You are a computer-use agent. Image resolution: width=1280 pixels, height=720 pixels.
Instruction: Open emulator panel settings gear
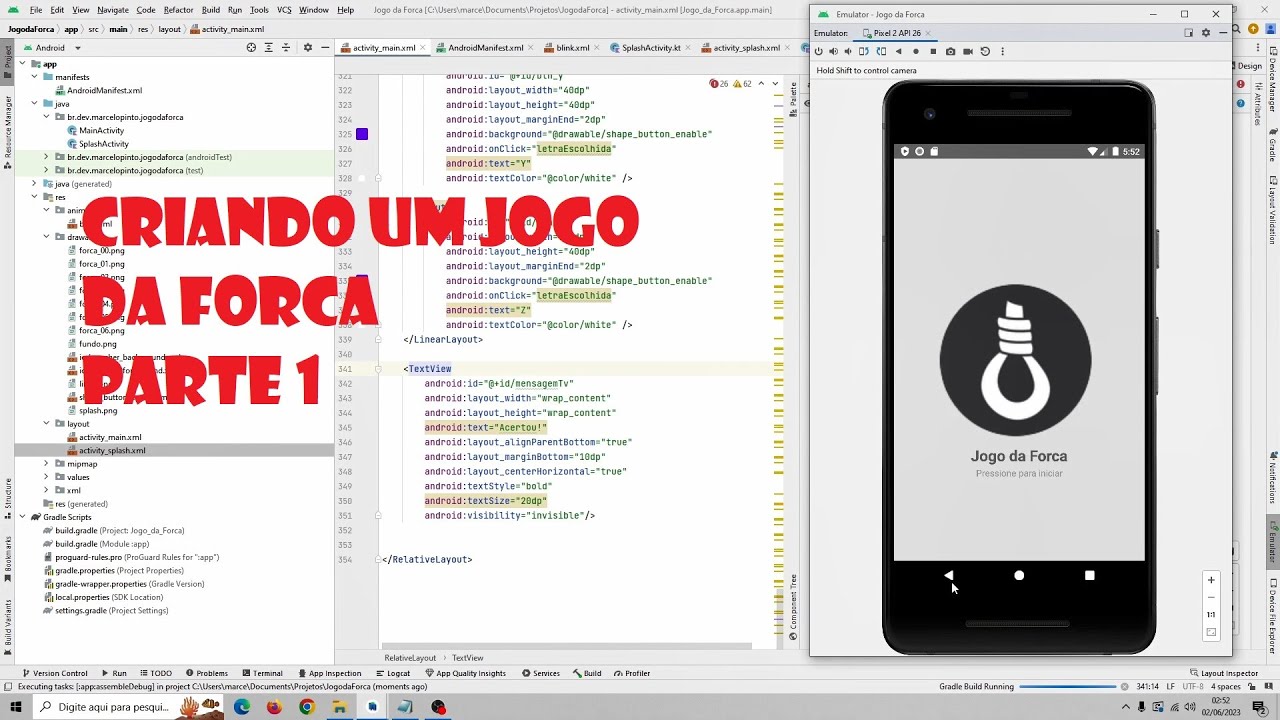(1205, 33)
